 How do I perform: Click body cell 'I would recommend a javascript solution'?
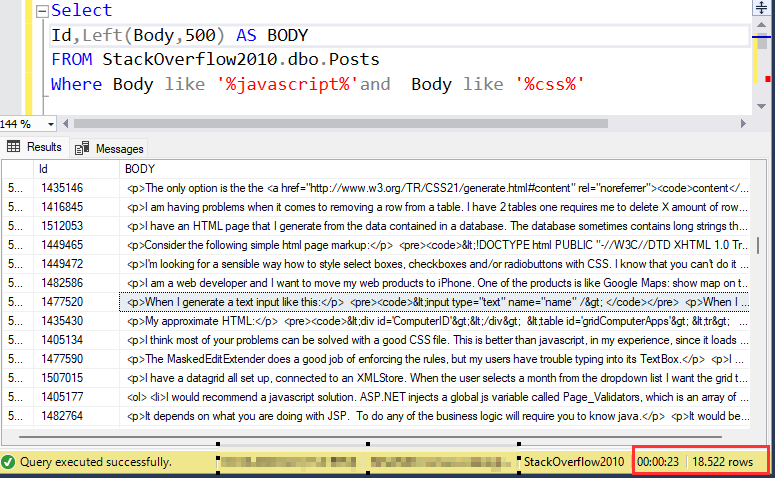pyautogui.click(x=434, y=396)
